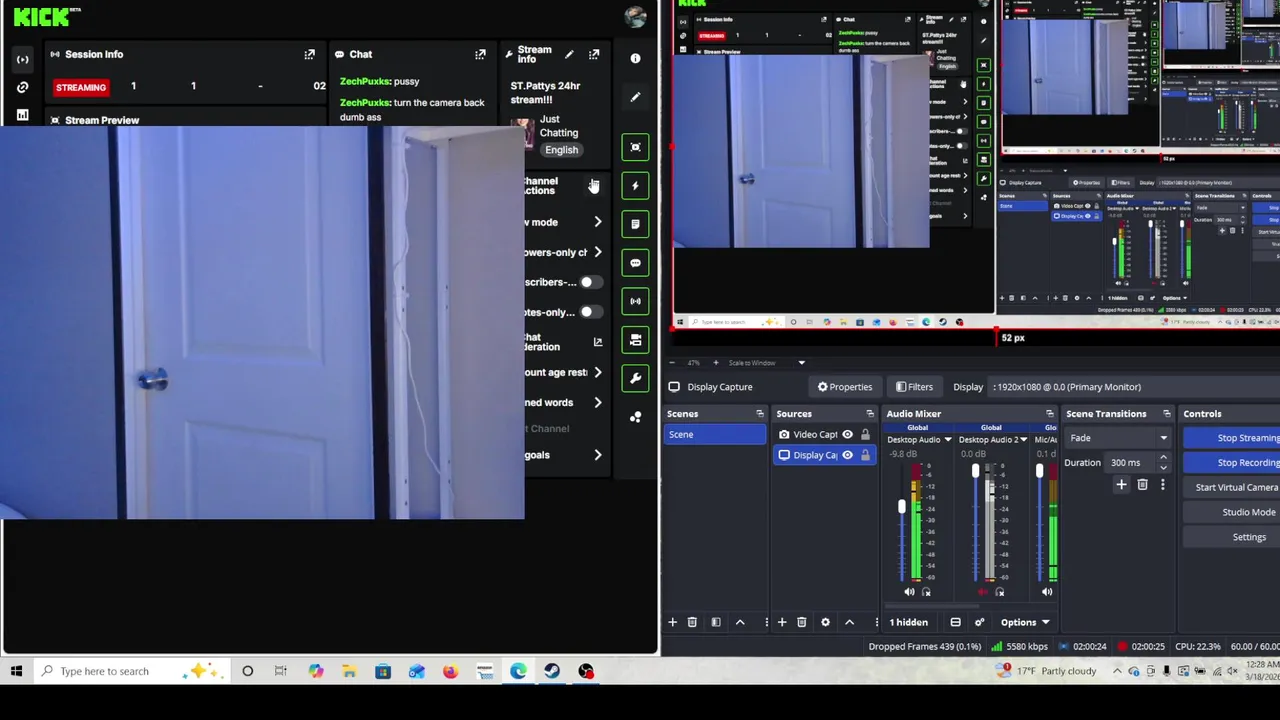Viewport: 1280px width, 720px height.
Task: Mute the Mic/Aux speaker icon
Action: (1047, 592)
